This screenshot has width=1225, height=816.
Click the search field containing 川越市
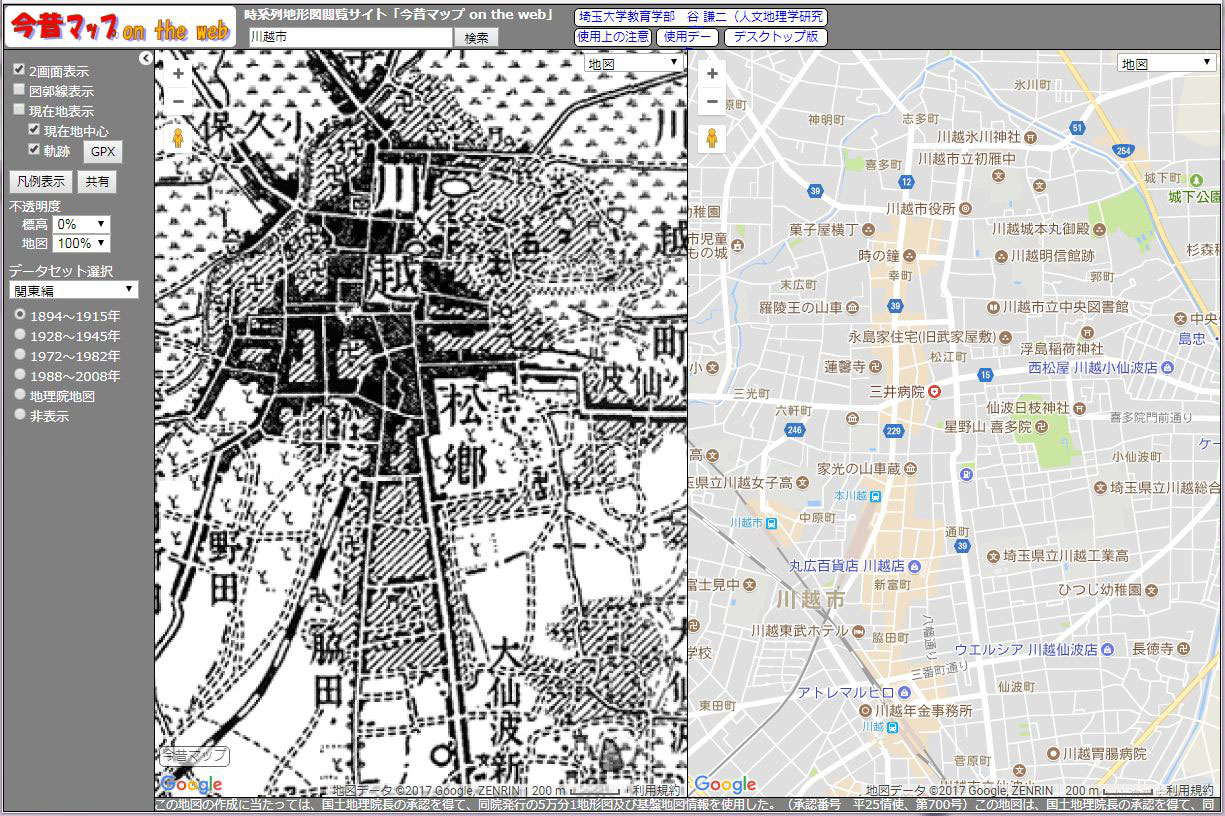pyautogui.click(x=350, y=37)
